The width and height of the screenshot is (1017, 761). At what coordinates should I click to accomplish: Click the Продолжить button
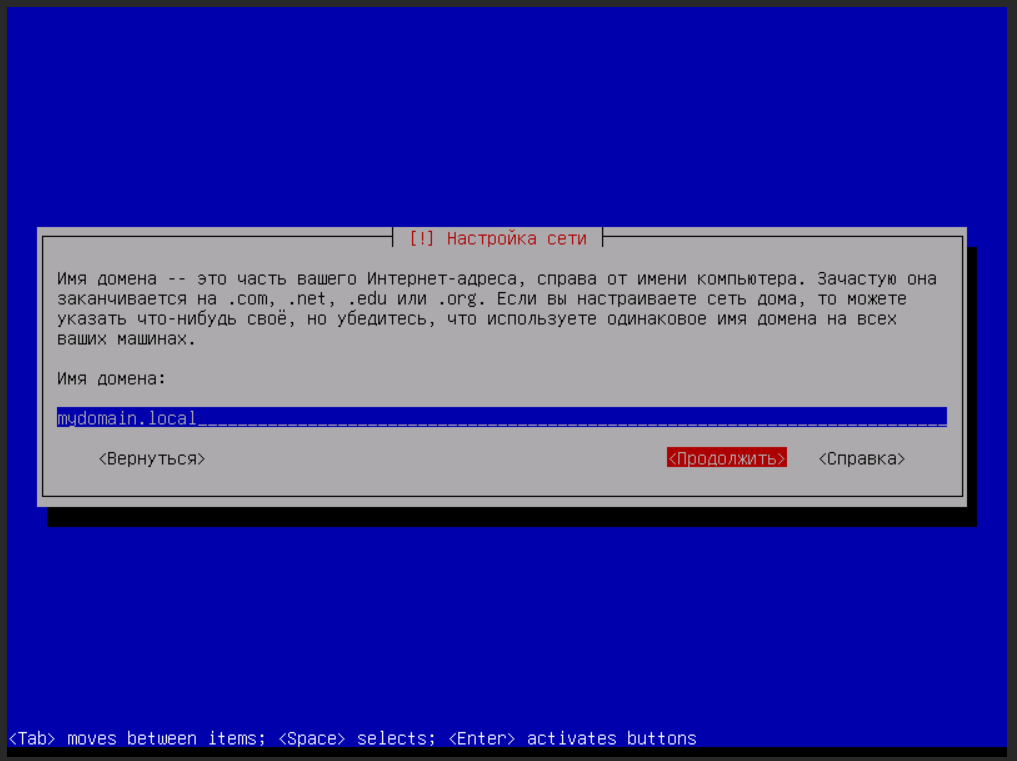coord(726,458)
